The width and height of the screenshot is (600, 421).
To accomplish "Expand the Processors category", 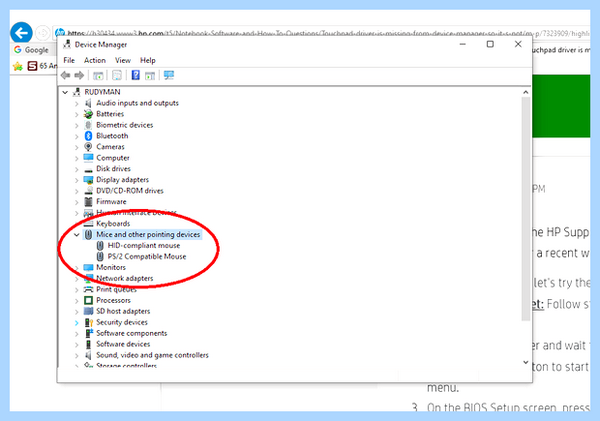I will 77,301.
